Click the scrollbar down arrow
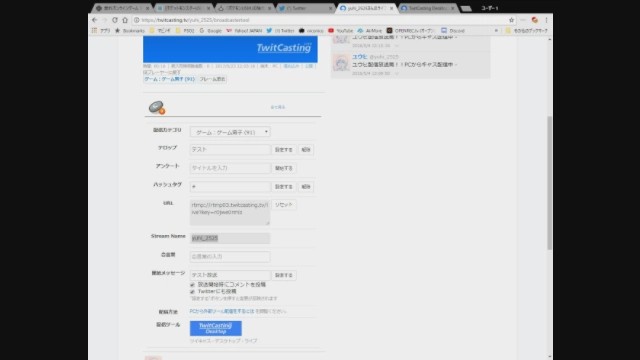This screenshot has width=640, height=360. click(x=550, y=356)
